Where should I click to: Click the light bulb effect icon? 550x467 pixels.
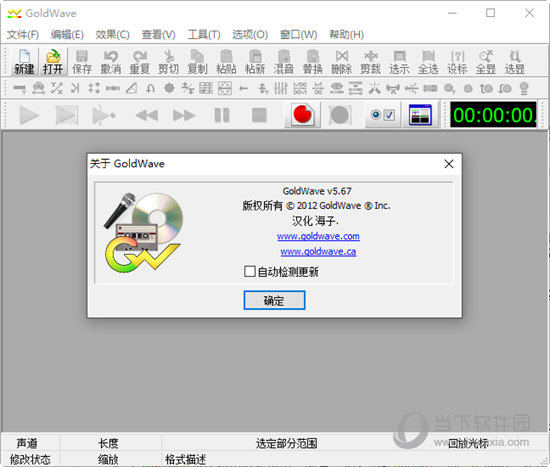click(524, 88)
